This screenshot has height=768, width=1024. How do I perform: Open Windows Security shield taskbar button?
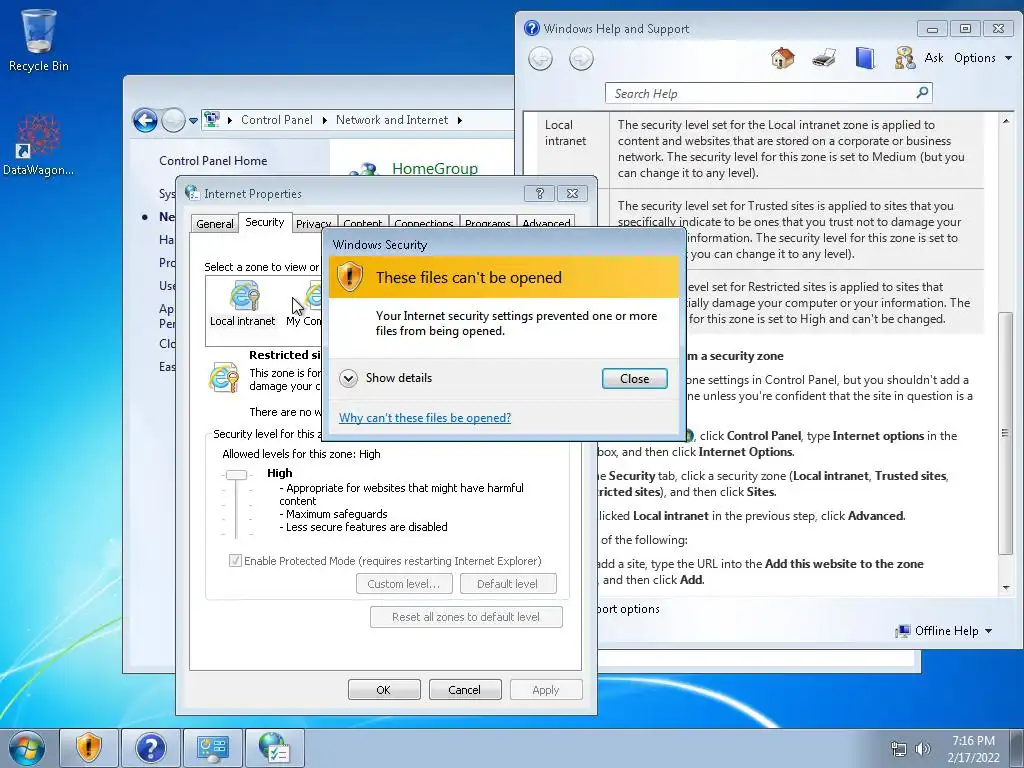(89, 748)
